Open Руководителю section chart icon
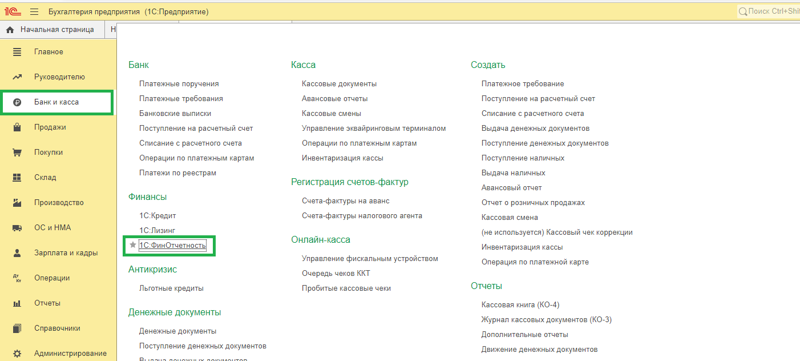The height and width of the screenshot is (361, 800). pos(17,77)
